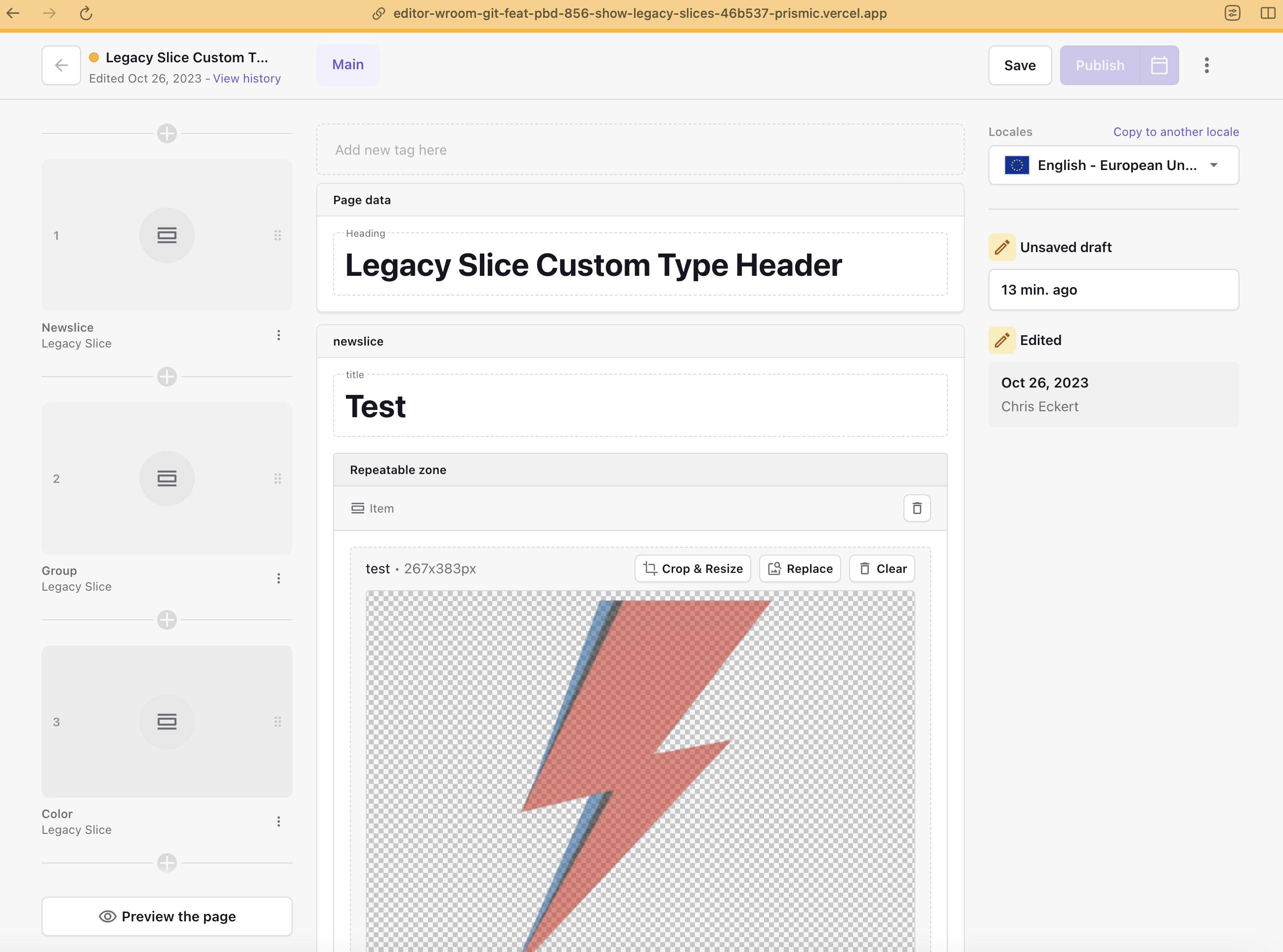Open the View history link
Screen dimensions: 1283x952
coord(247,79)
